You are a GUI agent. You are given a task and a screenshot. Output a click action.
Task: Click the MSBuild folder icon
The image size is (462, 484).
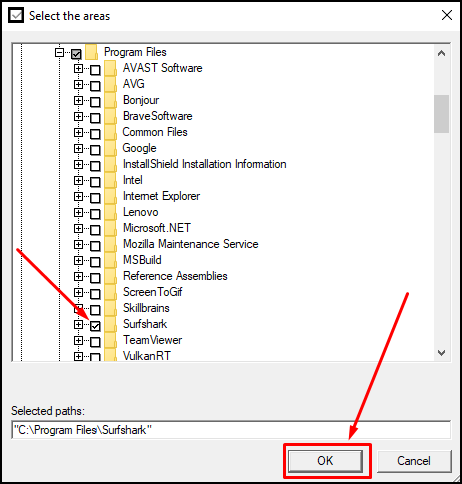[x=110, y=261]
